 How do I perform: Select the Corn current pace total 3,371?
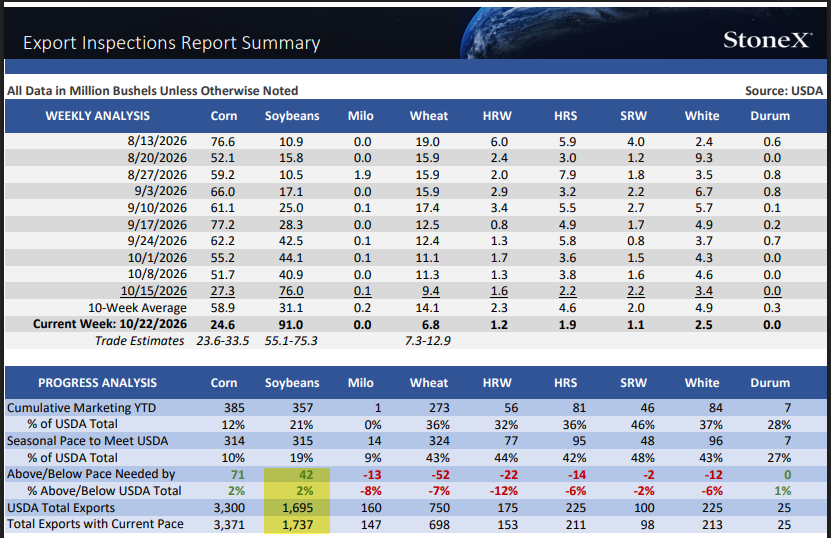coord(229,525)
